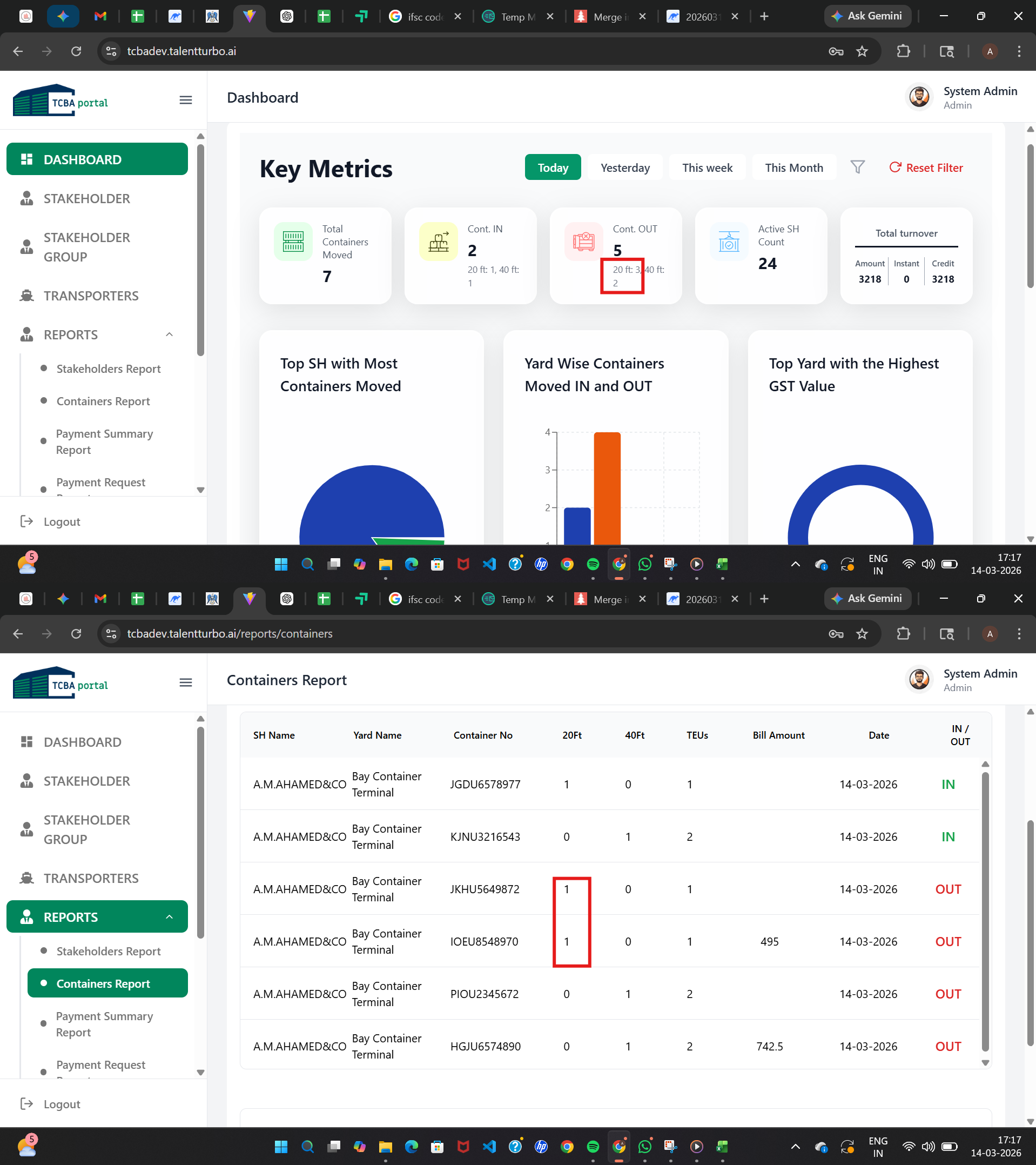
Task: Show hidden tray icons in the upper taskbar
Action: (x=796, y=564)
